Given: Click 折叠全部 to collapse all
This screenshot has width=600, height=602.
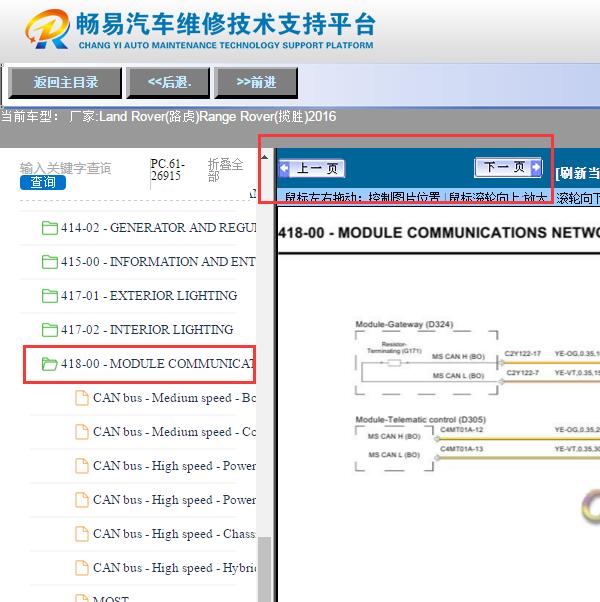Looking at the screenshot, I should 225,170.
